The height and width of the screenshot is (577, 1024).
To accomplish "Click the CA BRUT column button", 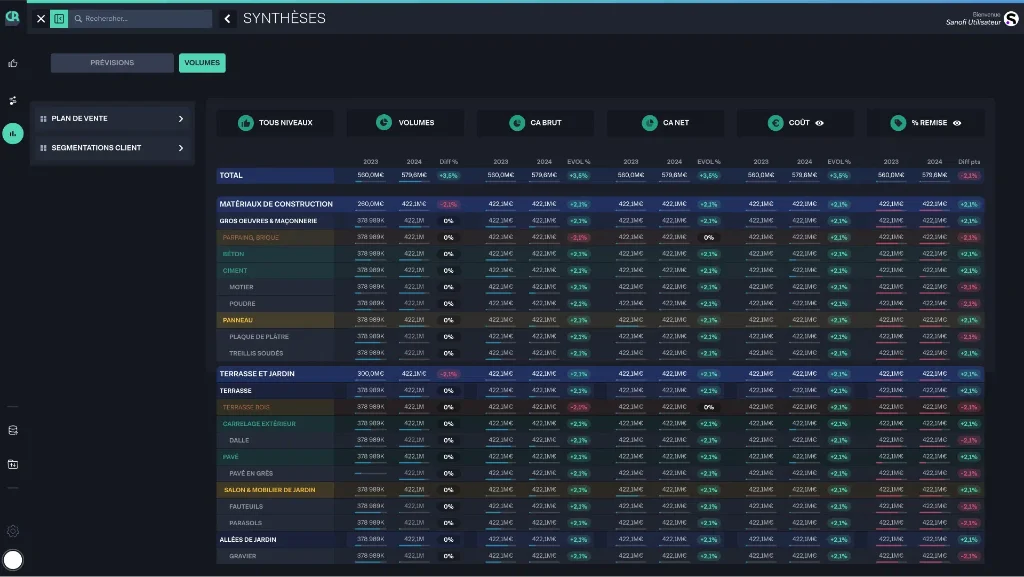I will click(536, 123).
